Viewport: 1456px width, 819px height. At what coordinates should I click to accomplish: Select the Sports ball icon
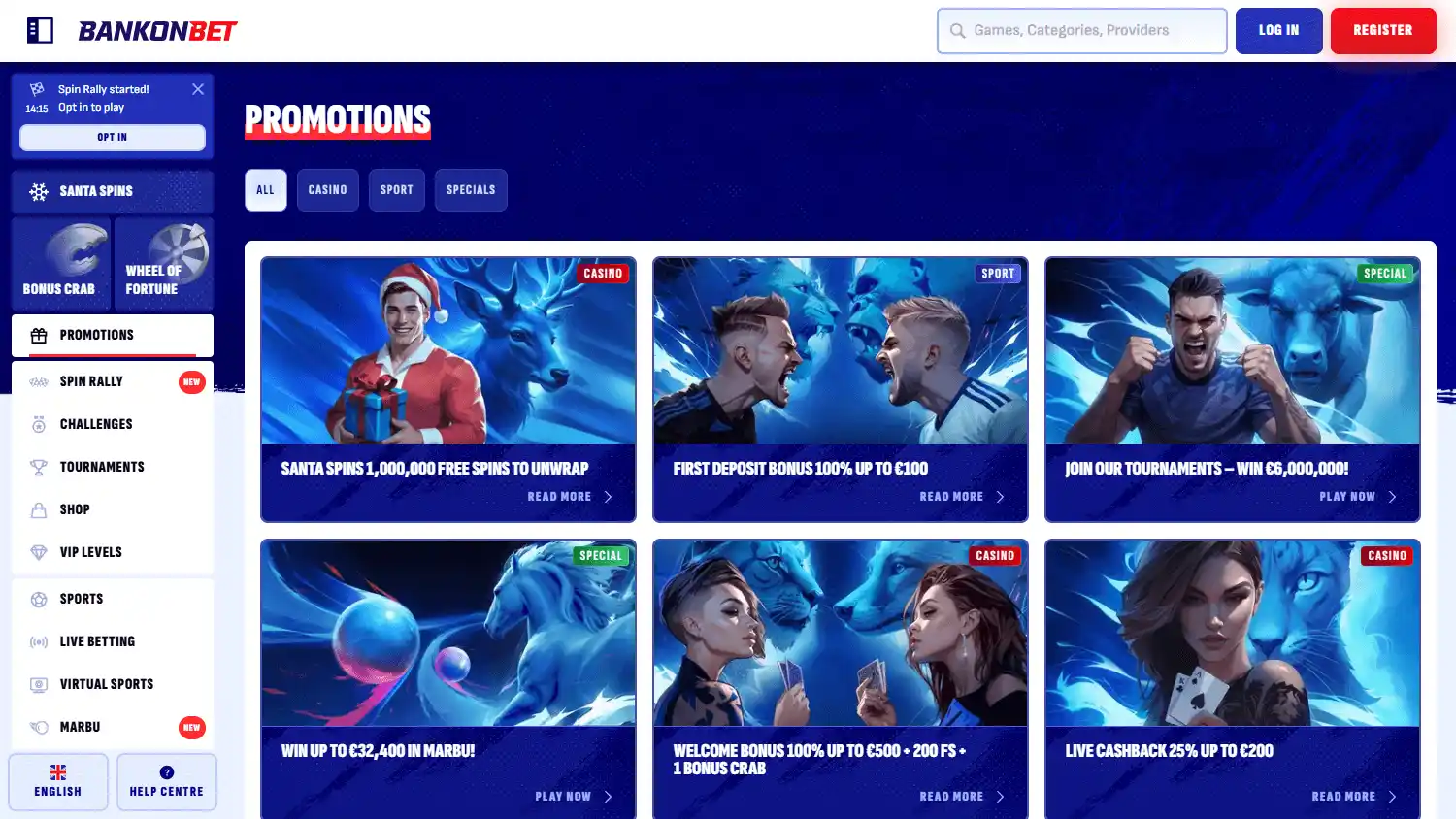pos(39,600)
